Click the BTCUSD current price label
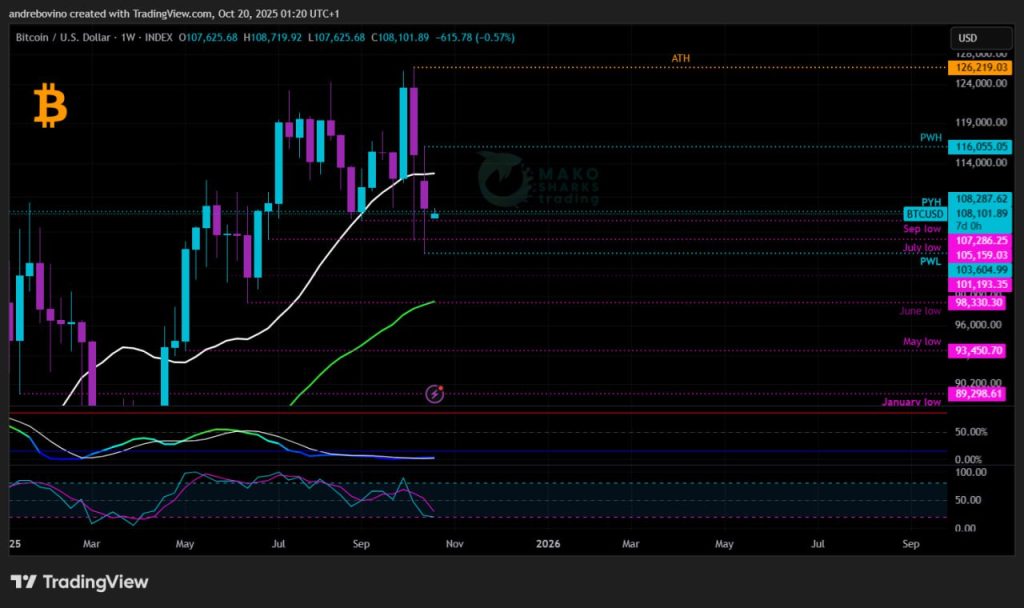This screenshot has width=1024, height=608. 923,214
